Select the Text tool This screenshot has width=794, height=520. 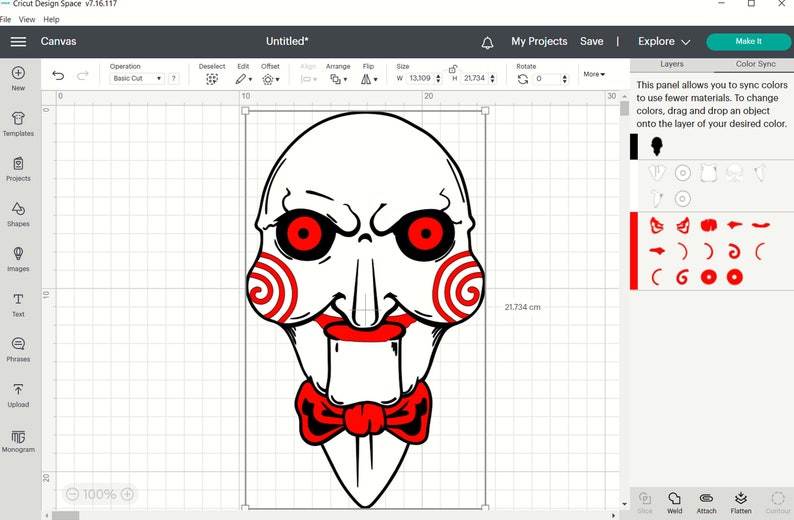click(18, 300)
